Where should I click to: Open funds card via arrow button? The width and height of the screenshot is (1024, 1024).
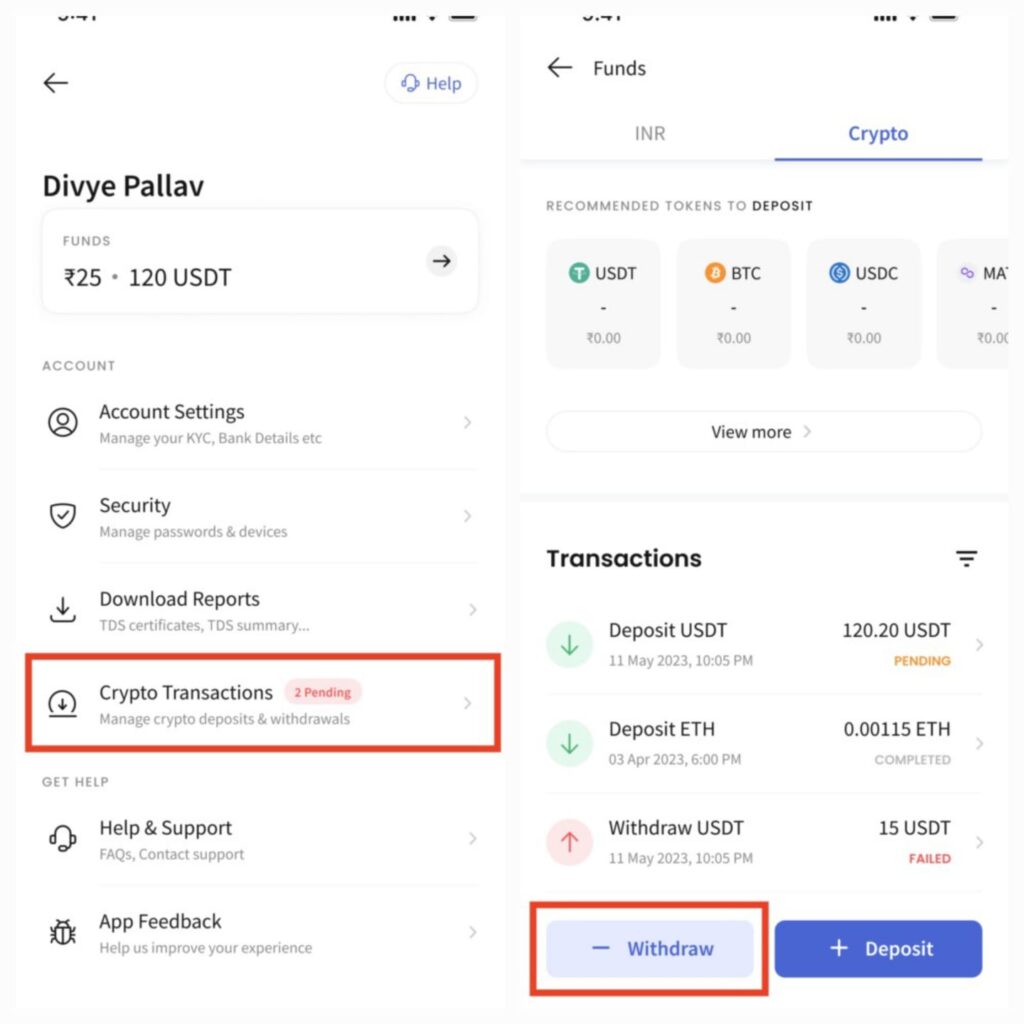pyautogui.click(x=441, y=261)
